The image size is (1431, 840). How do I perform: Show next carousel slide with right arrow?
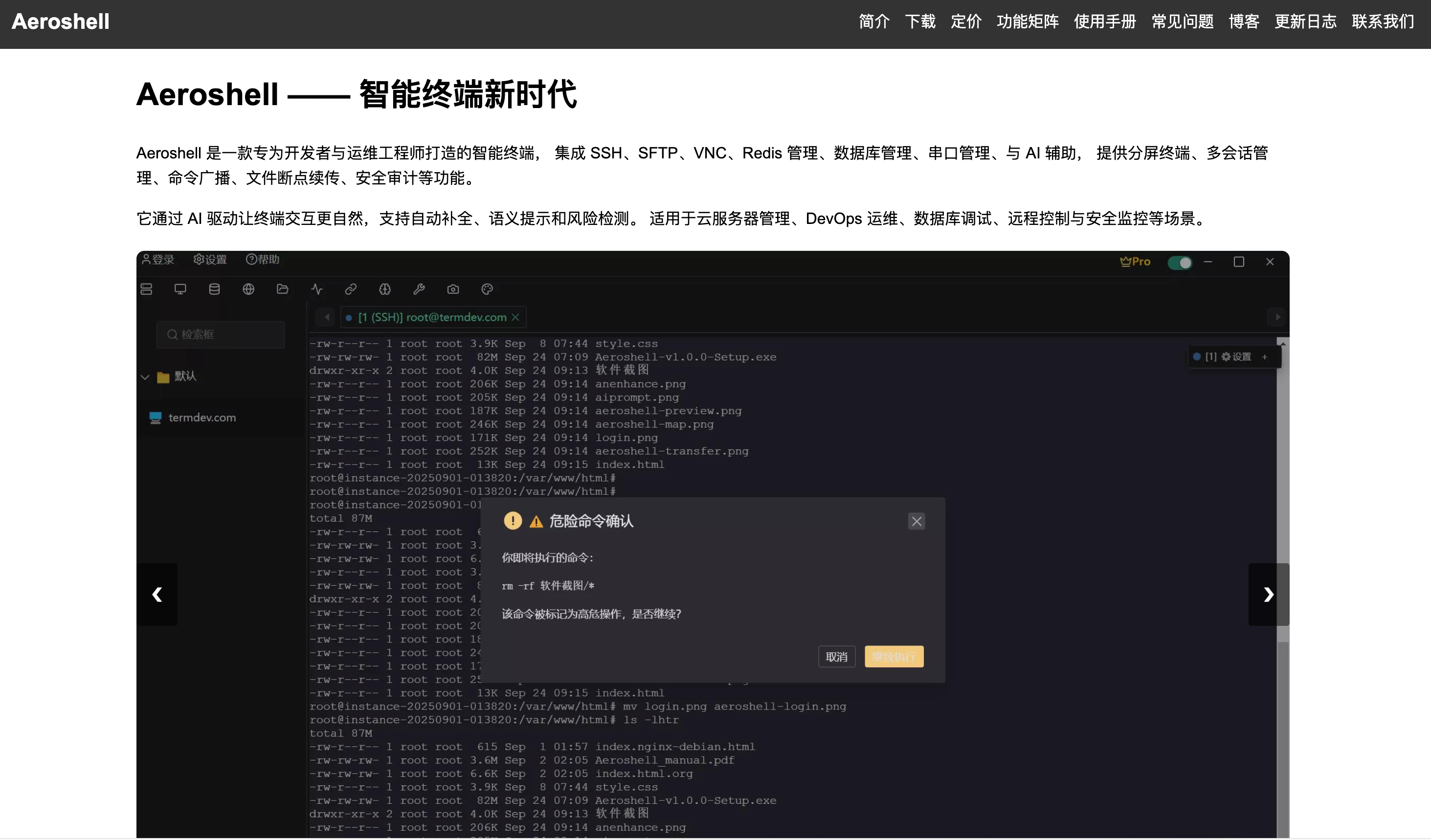pyautogui.click(x=1268, y=594)
